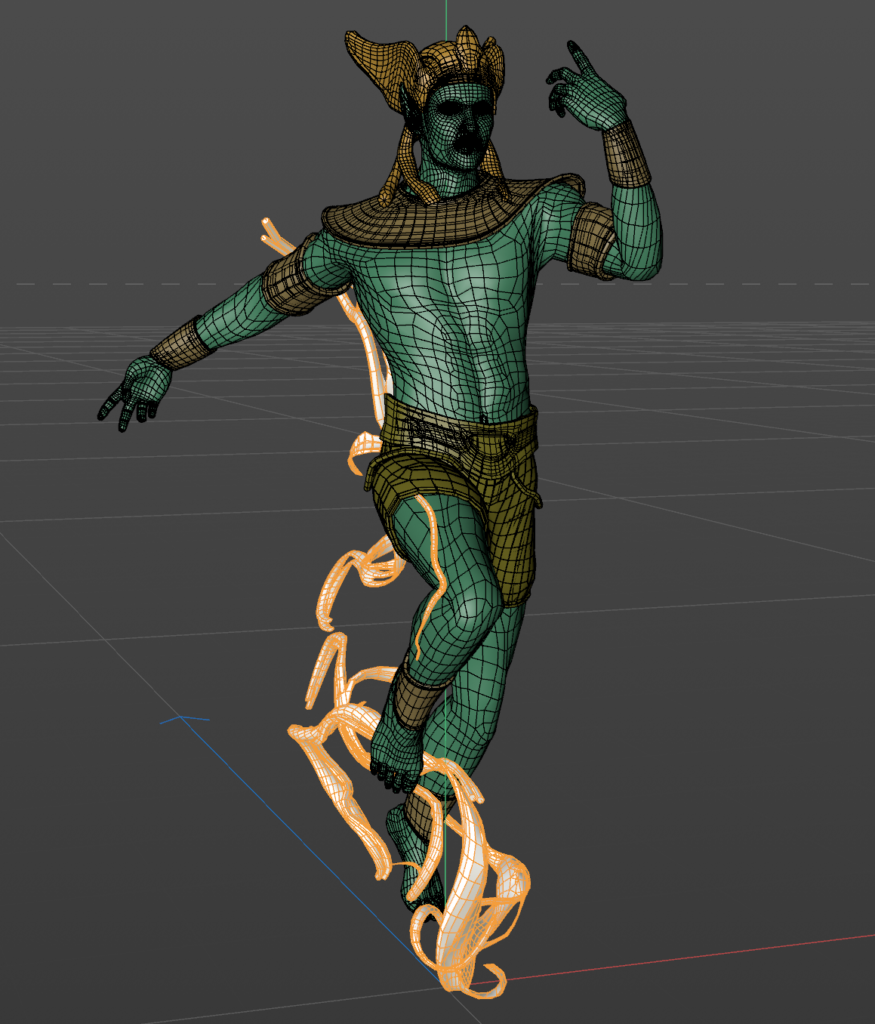Click the outstretched hand on the left
Screen dimensions: 875x1024
pos(135,389)
